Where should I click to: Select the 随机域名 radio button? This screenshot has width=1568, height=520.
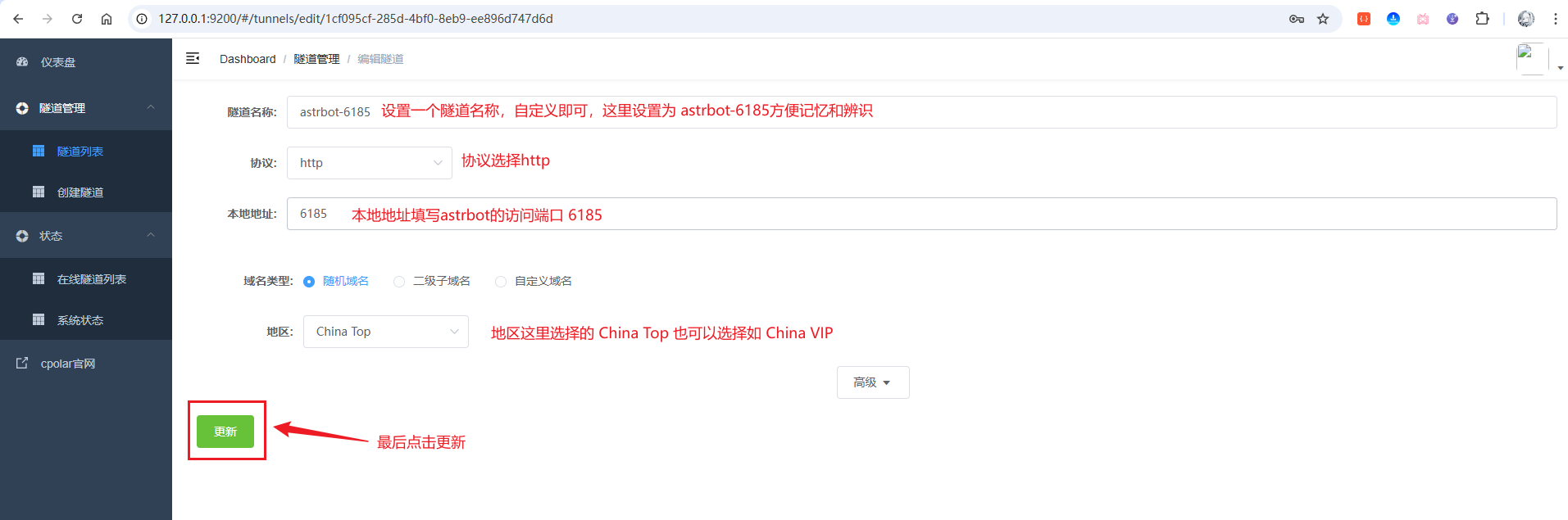[309, 282]
